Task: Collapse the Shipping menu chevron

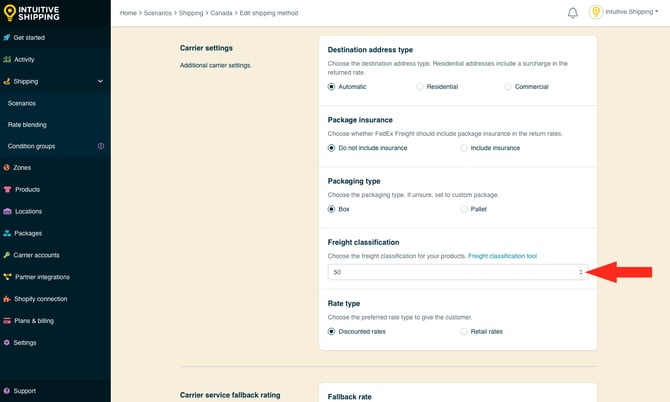Action: [100, 81]
